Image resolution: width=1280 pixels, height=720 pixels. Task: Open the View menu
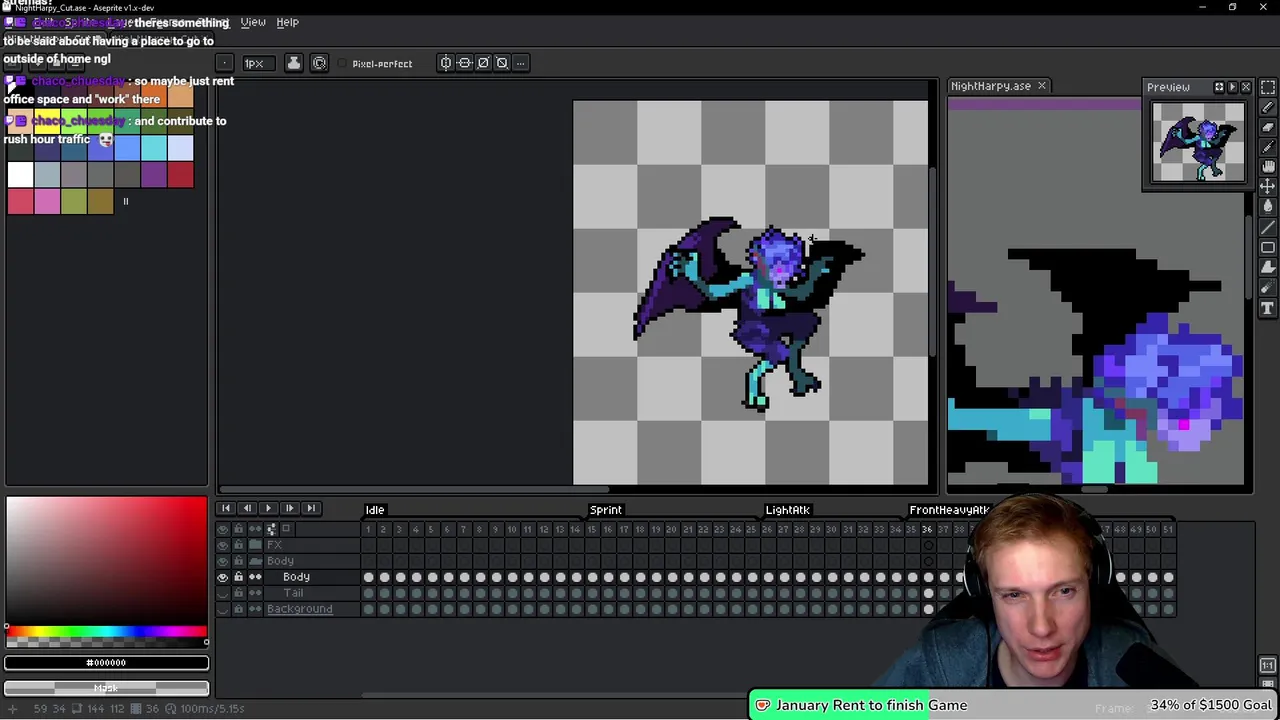[x=253, y=22]
